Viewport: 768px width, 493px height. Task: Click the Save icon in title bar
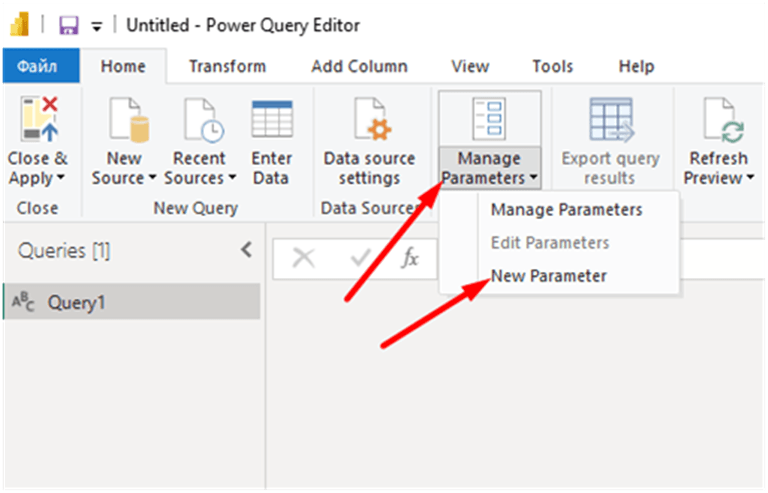coord(69,25)
